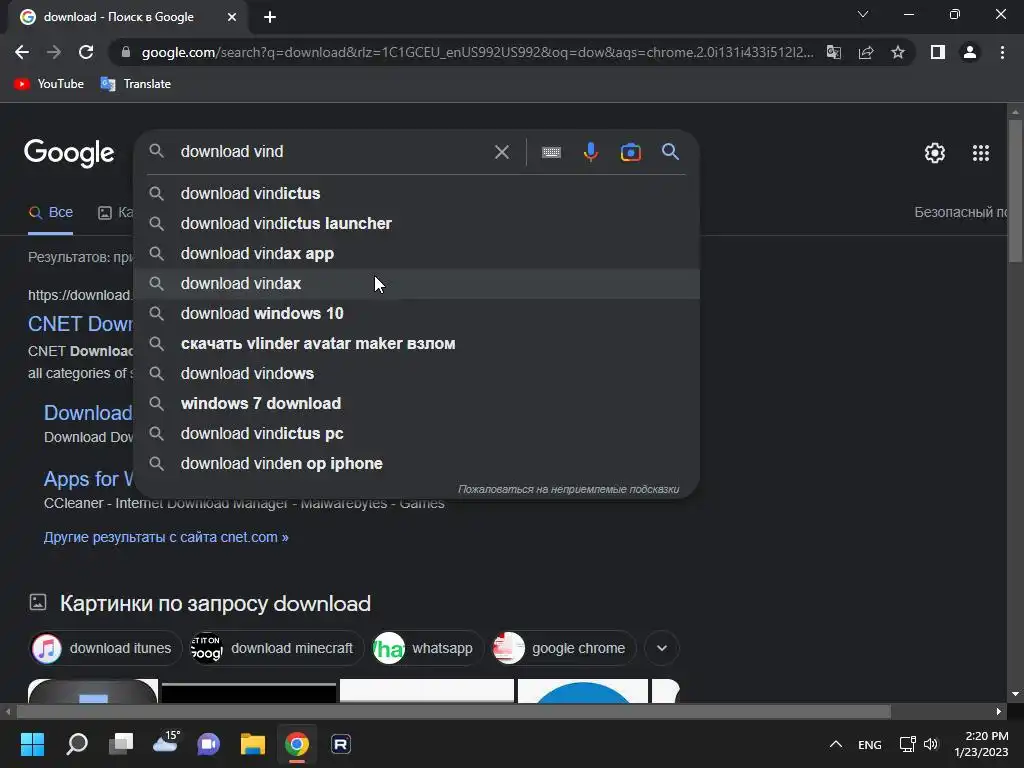Click the 'download itunes' image chip
1024x768 pixels.
105,648
